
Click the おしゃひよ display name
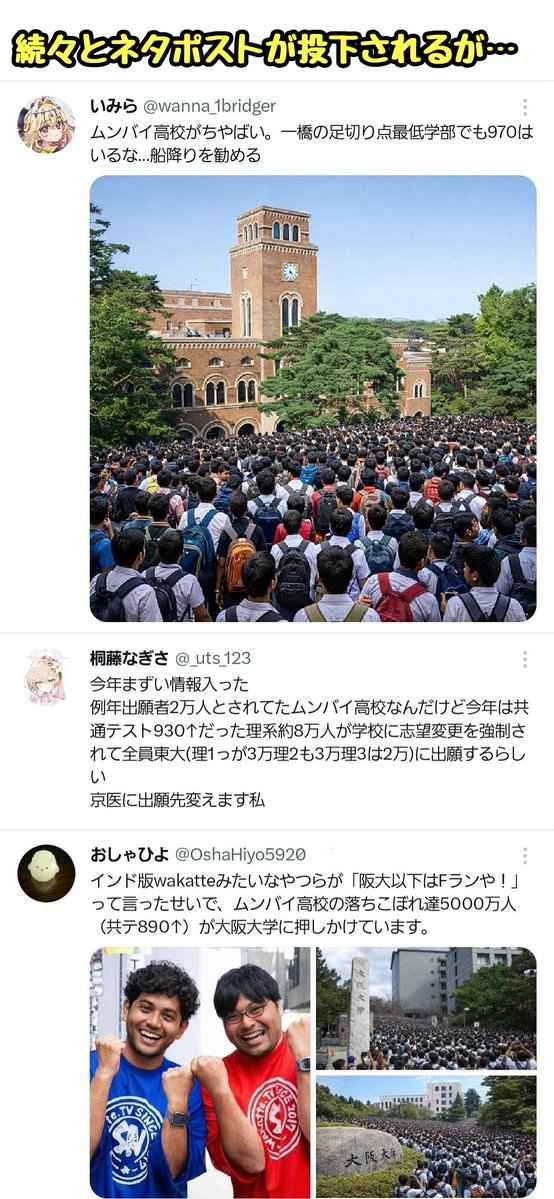click(129, 854)
